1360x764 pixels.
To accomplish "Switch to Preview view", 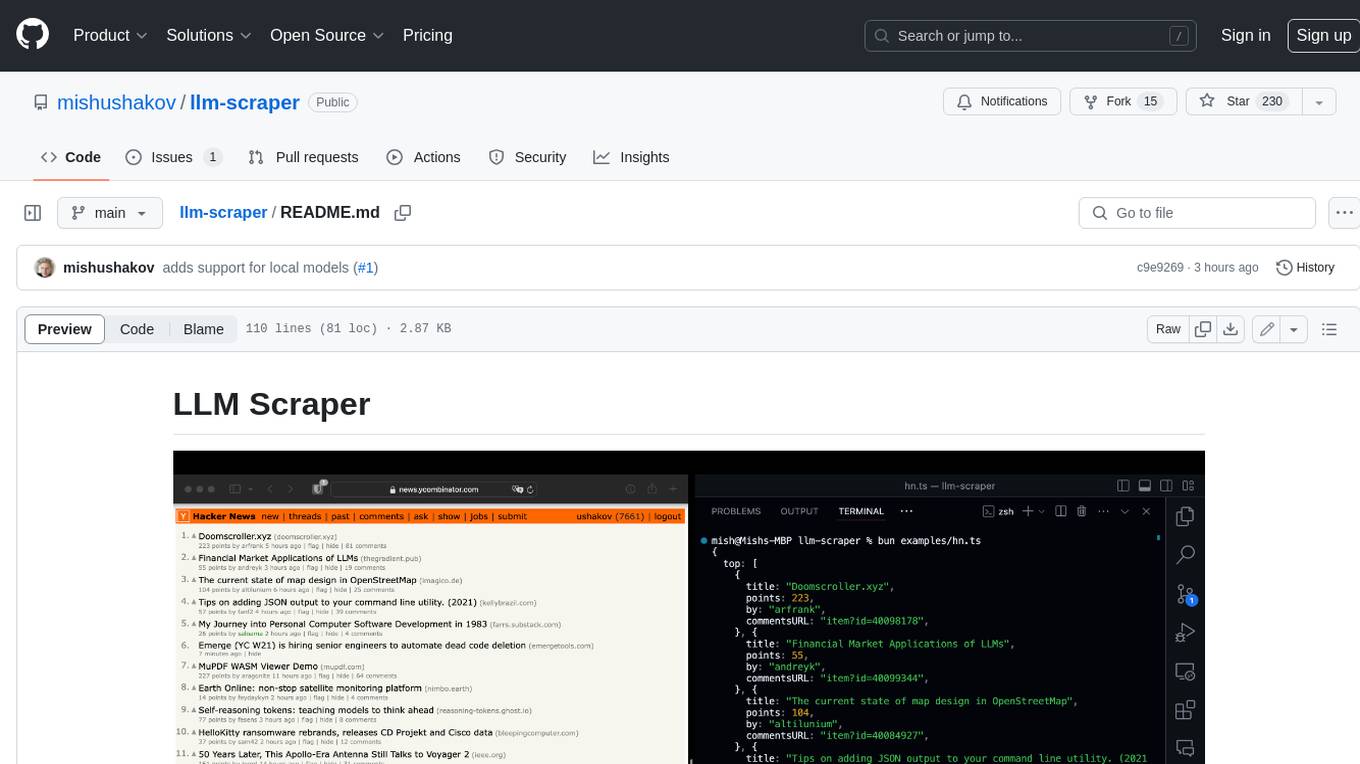I will tap(65, 329).
